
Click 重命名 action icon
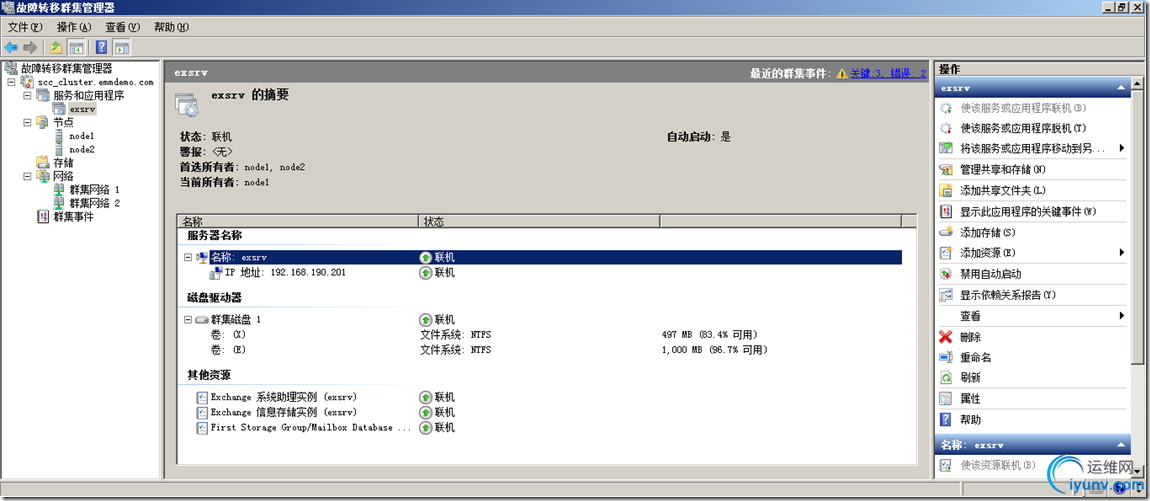[946, 358]
